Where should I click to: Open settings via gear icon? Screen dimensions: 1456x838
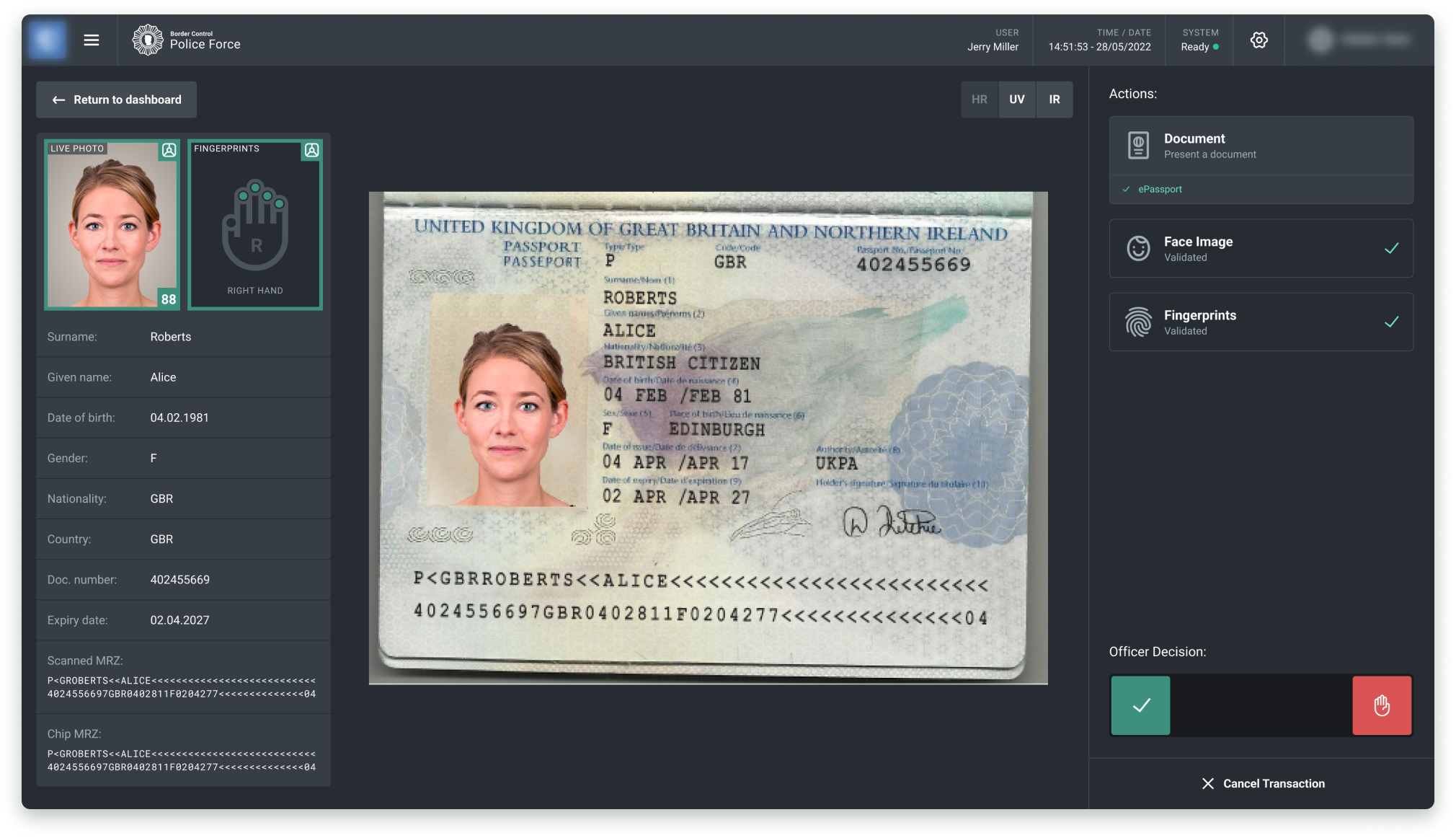1259,40
